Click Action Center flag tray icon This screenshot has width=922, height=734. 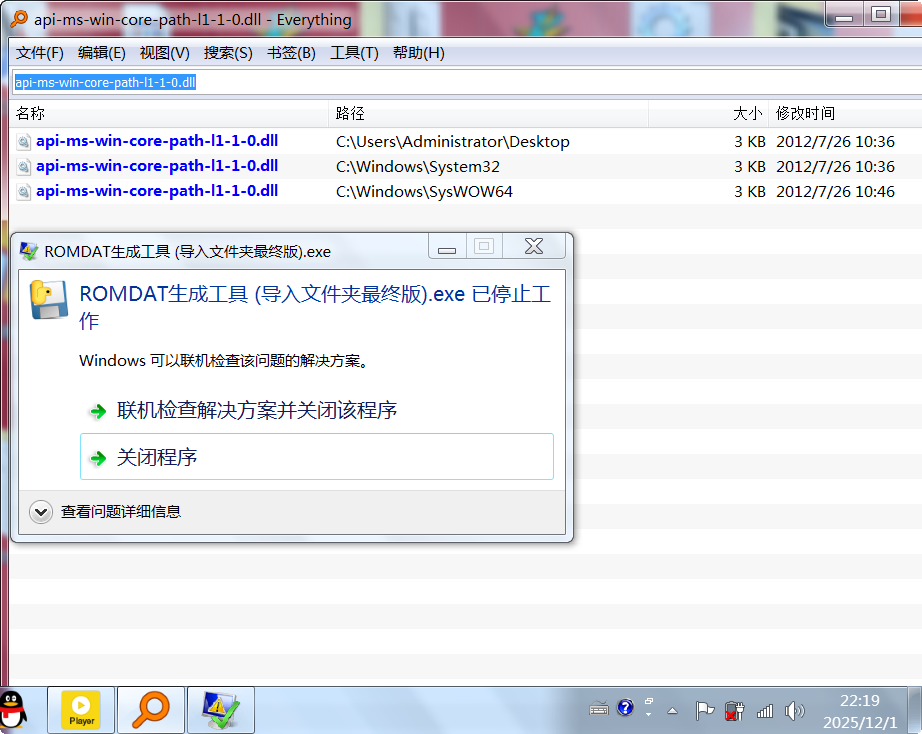pyautogui.click(x=705, y=710)
